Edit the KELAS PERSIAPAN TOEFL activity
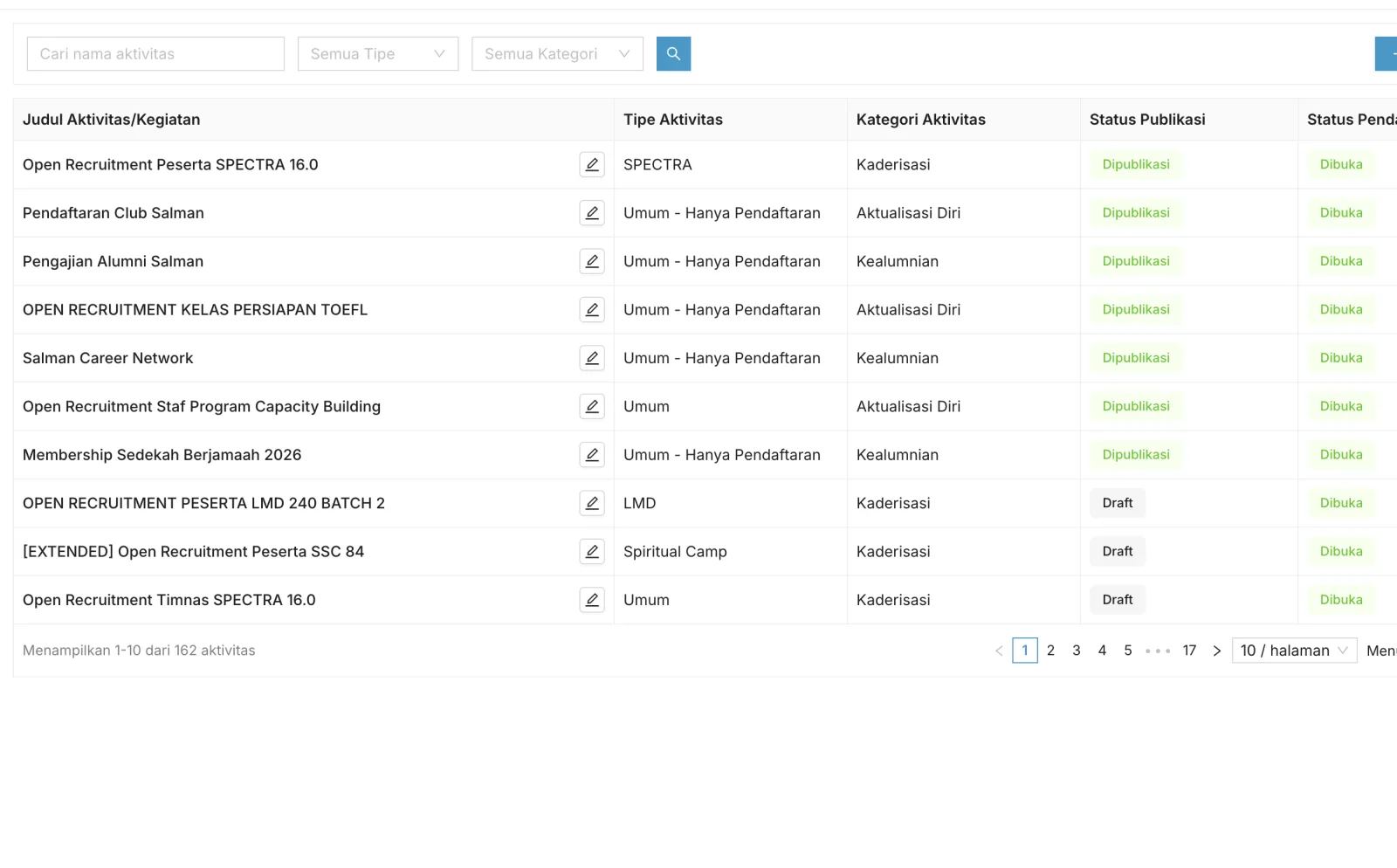The height and width of the screenshot is (868, 1397). point(592,310)
